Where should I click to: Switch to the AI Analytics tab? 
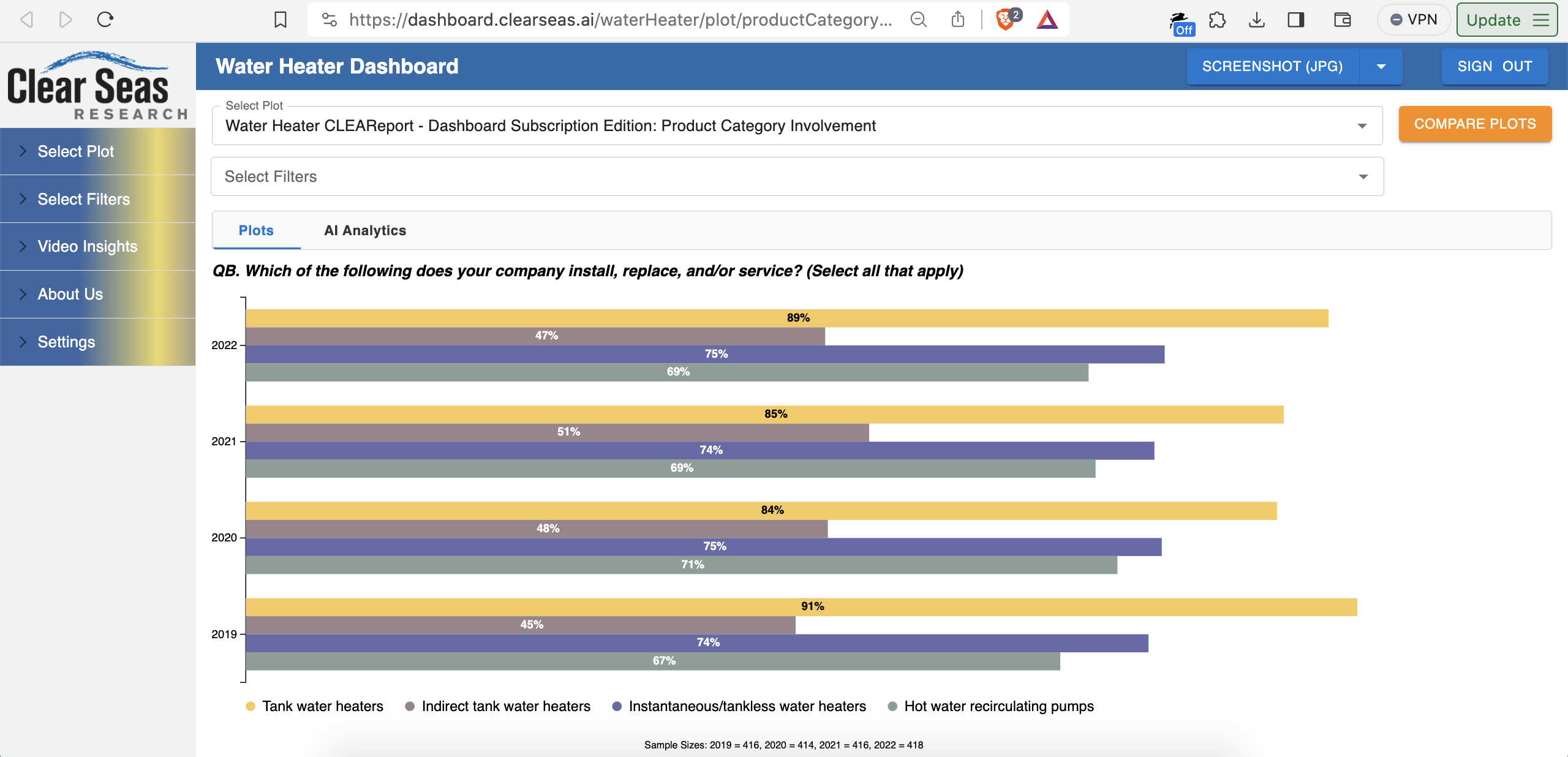pos(365,231)
